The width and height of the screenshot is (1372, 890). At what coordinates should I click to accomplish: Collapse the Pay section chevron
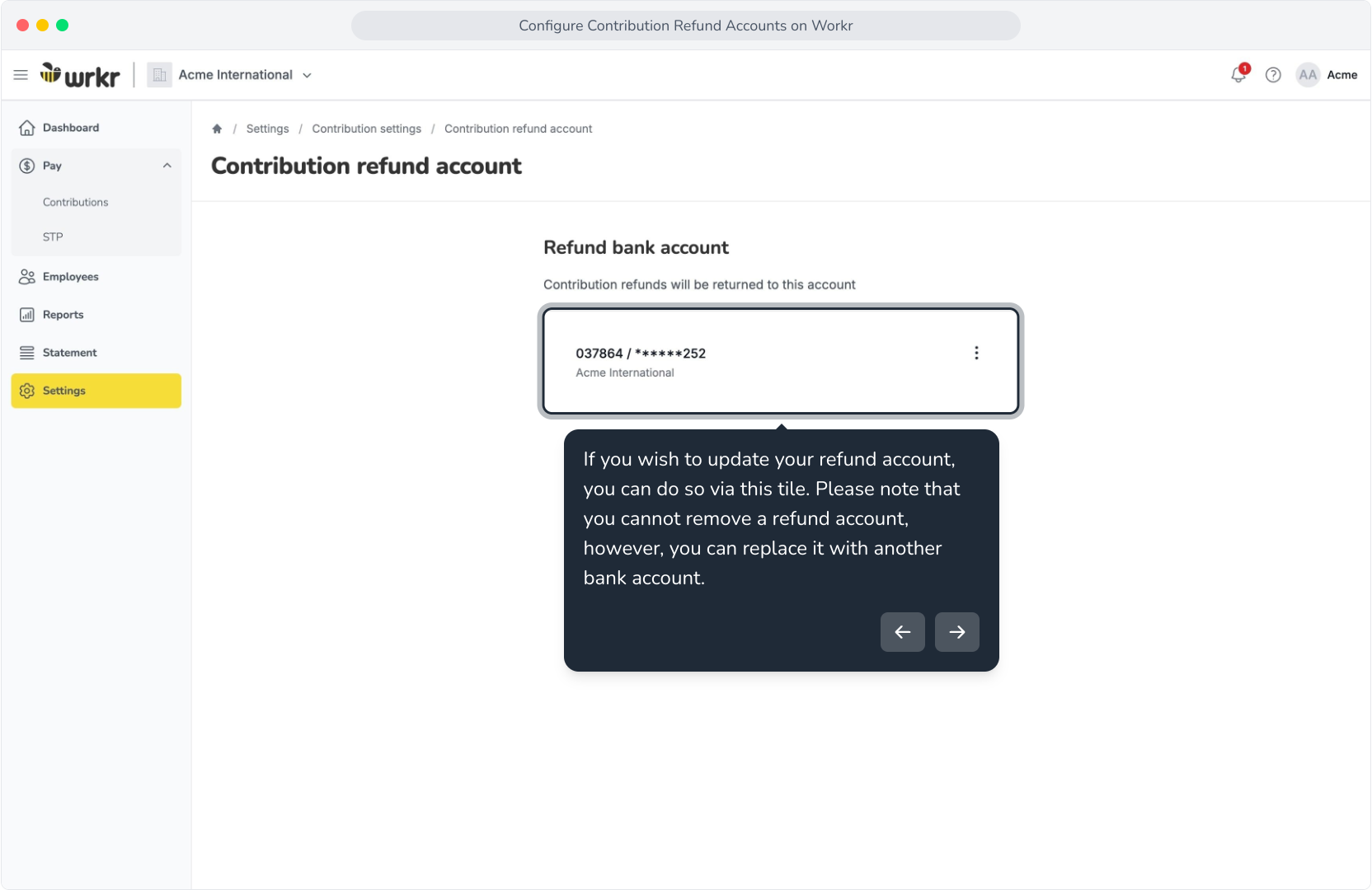(x=167, y=166)
